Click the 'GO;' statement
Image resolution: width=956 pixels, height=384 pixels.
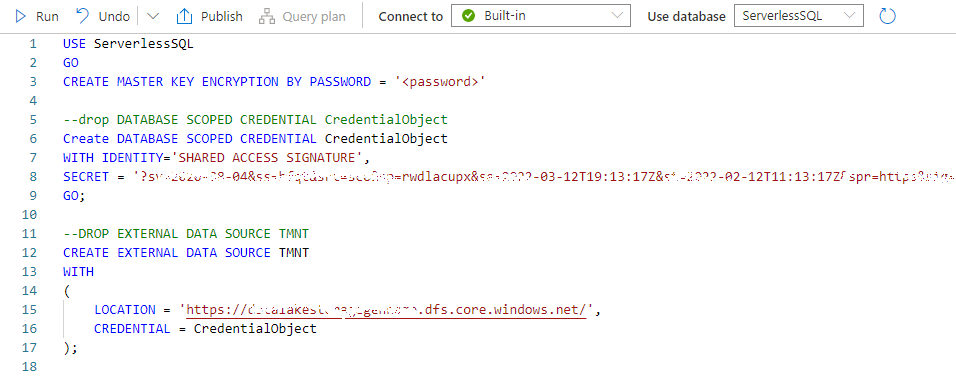coord(74,196)
